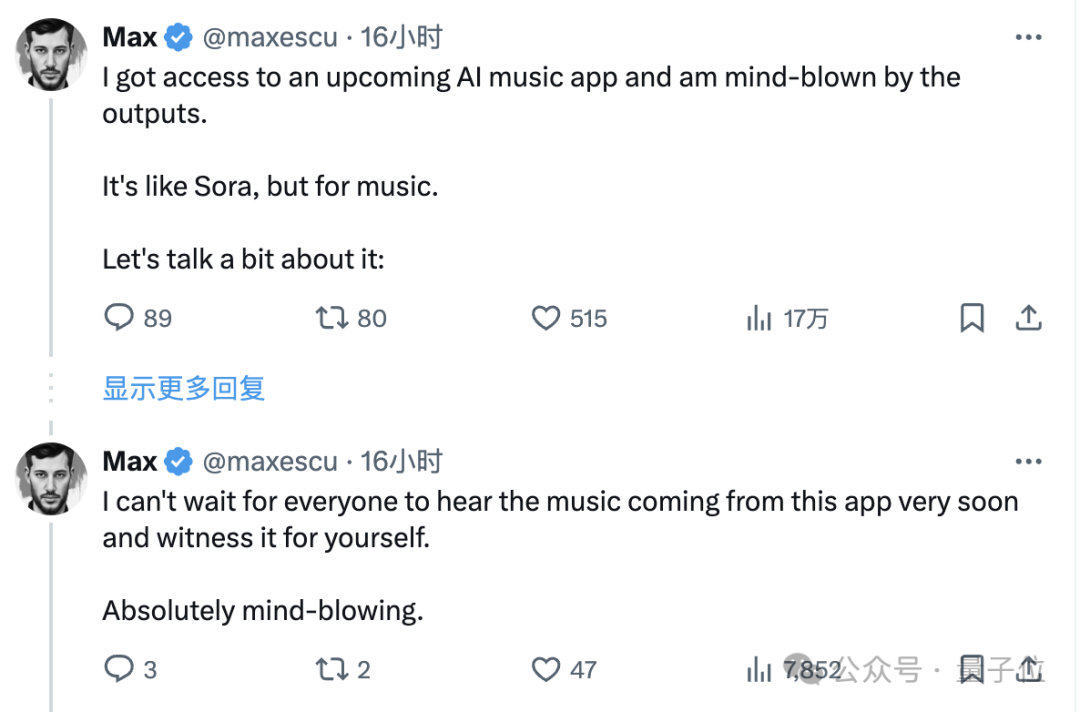Open replies on the first tweet with 89 comments

pyautogui.click(x=138, y=318)
